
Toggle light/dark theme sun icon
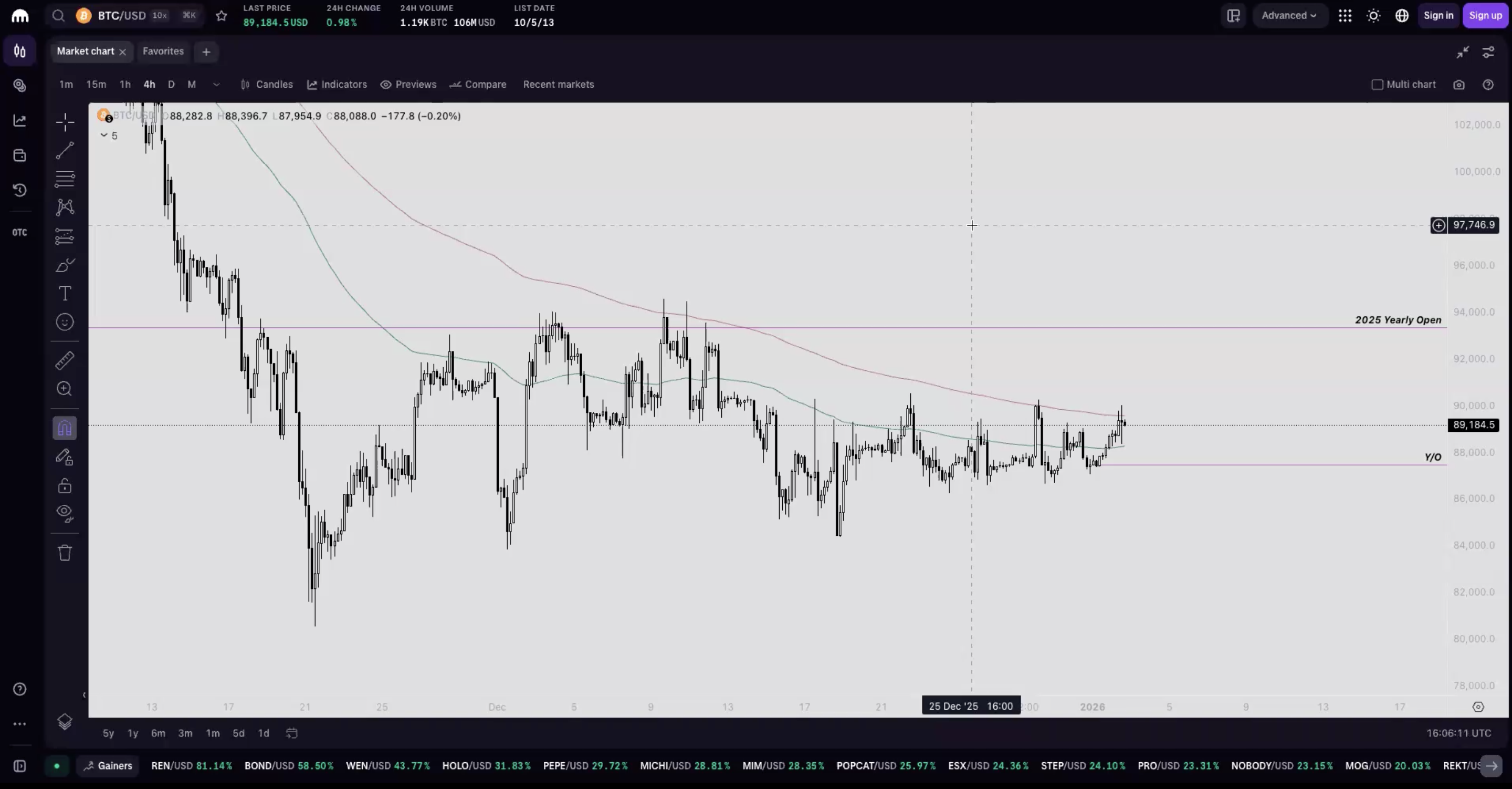(1373, 16)
